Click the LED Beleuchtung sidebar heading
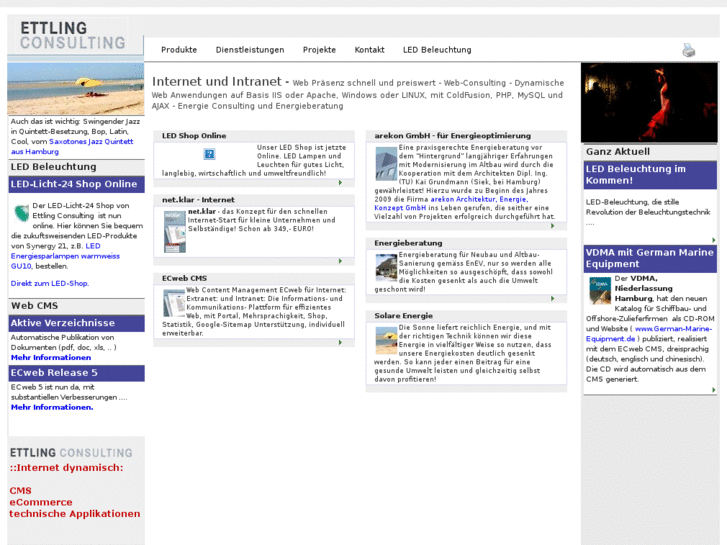Screen dimensions: 727x545 click(53, 167)
